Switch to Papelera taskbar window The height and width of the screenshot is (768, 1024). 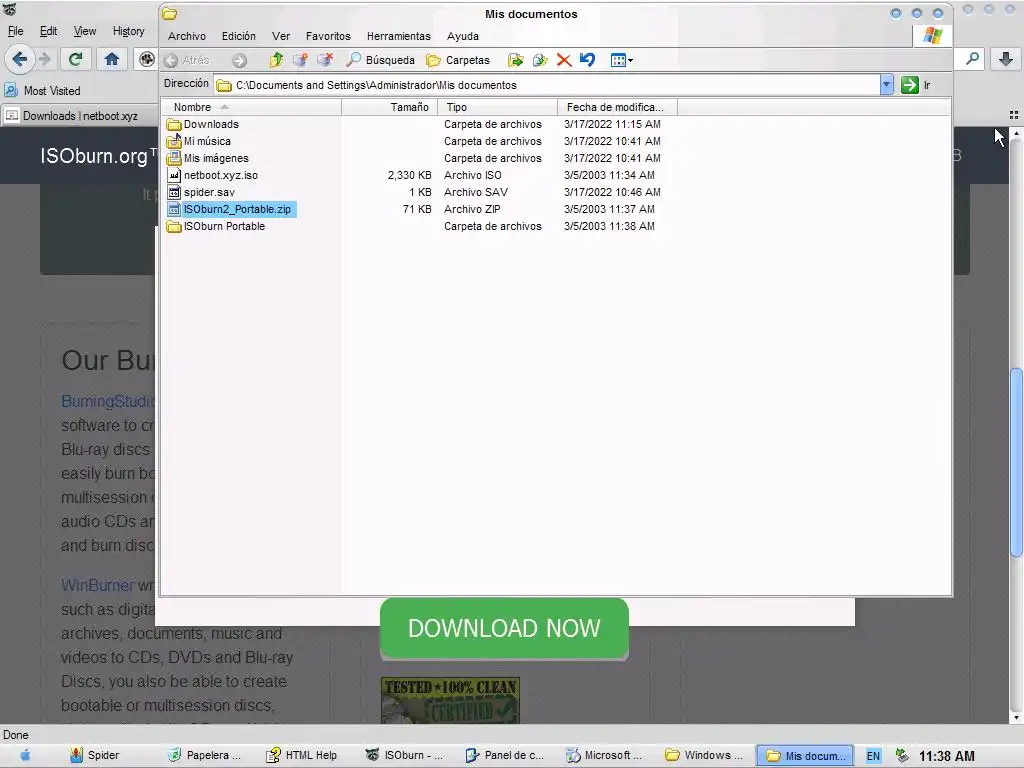[206, 756]
